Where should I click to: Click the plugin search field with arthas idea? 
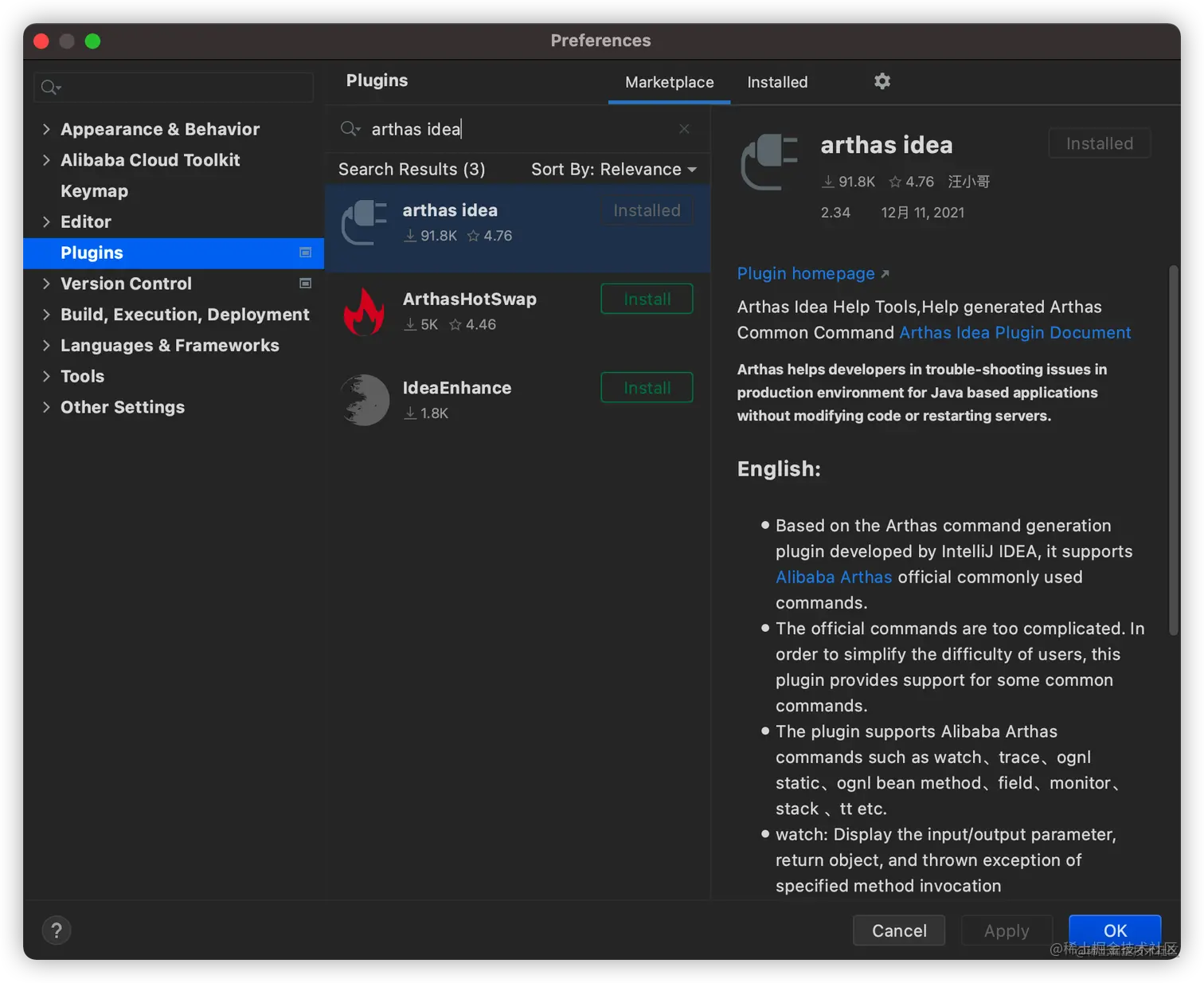pos(518,129)
